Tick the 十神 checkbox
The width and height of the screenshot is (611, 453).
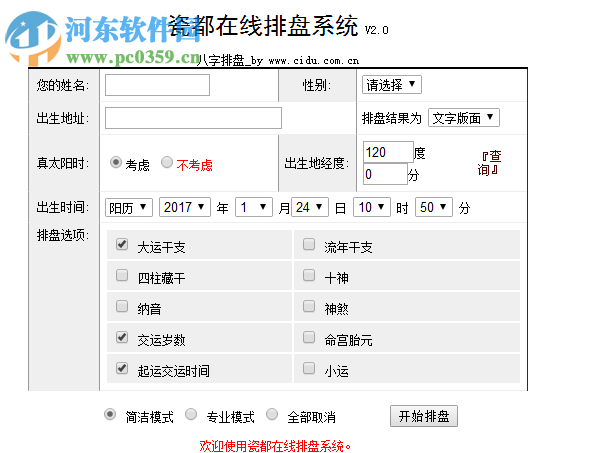pos(309,275)
